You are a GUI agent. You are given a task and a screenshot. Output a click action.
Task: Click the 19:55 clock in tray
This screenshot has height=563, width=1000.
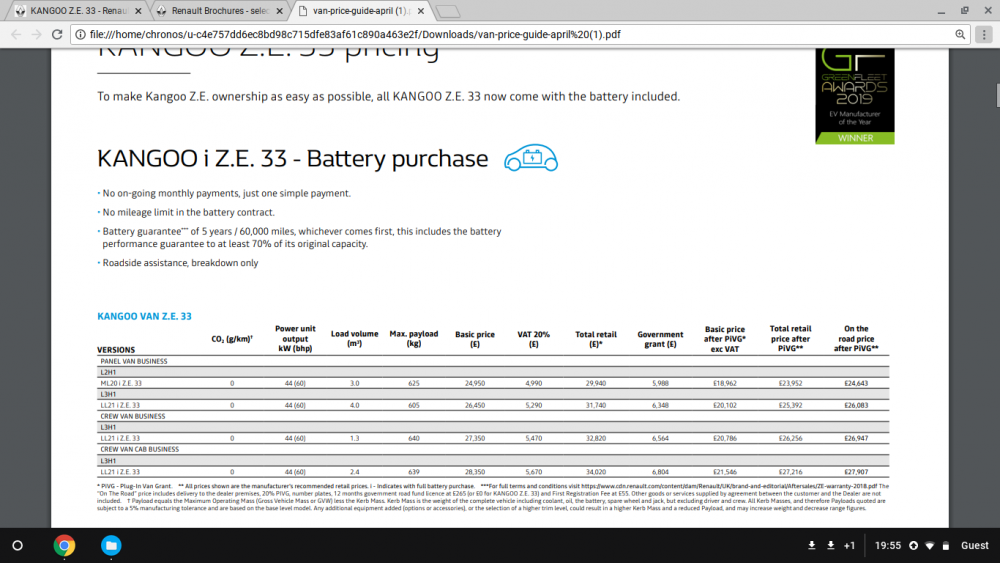[x=888, y=545]
